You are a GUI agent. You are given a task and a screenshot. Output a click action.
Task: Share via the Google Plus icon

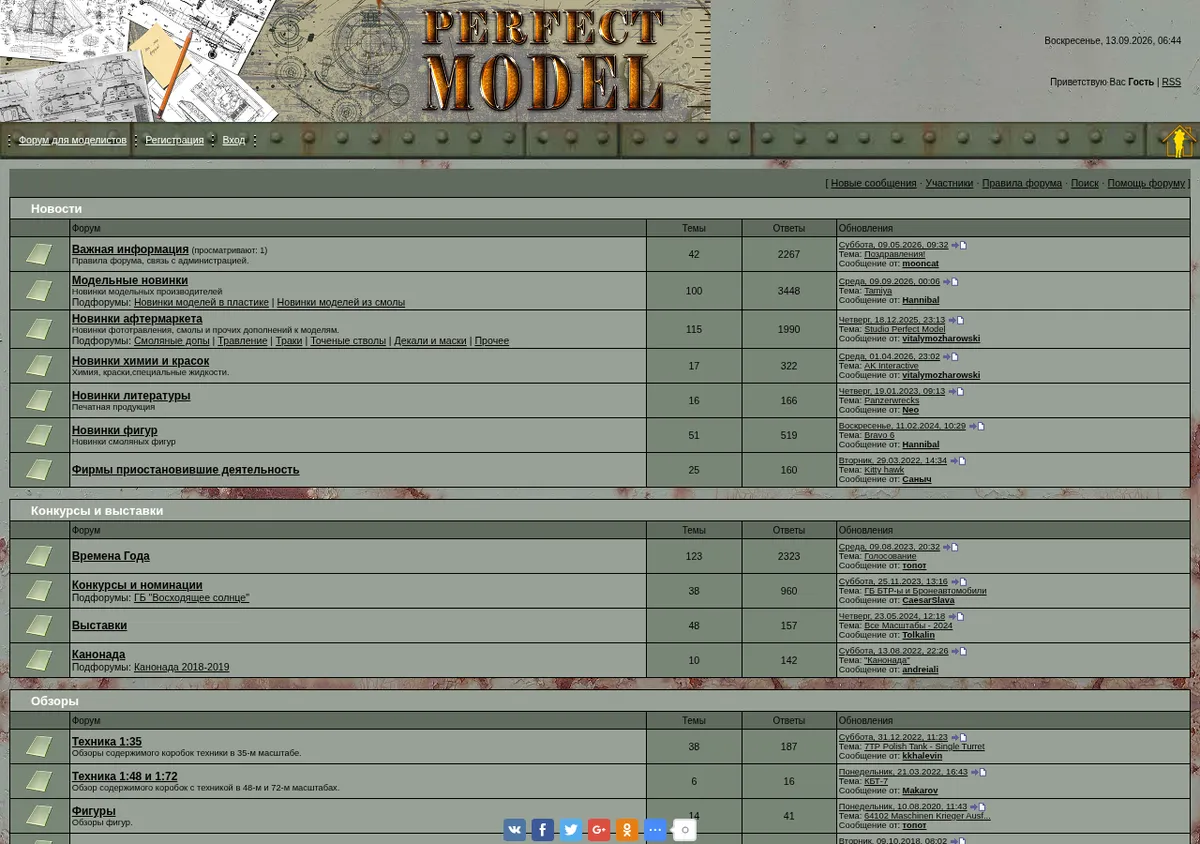click(x=599, y=829)
